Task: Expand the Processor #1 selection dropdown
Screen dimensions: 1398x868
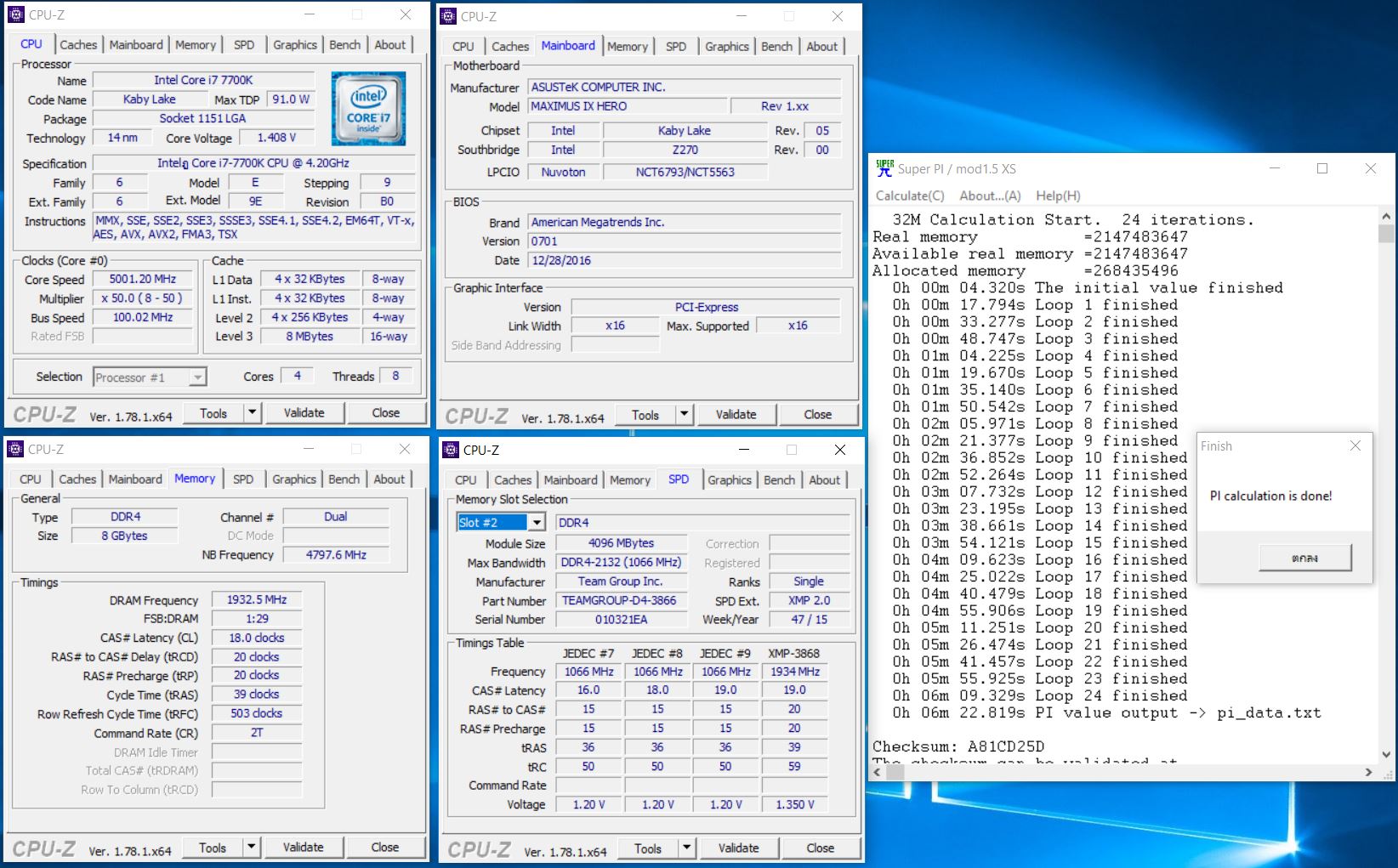Action: 197,377
